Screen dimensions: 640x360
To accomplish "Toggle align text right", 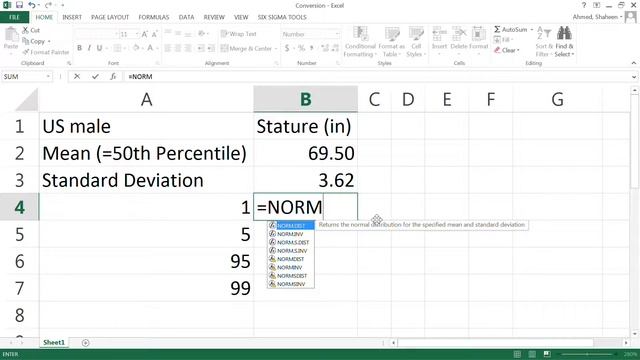I will (188, 48).
